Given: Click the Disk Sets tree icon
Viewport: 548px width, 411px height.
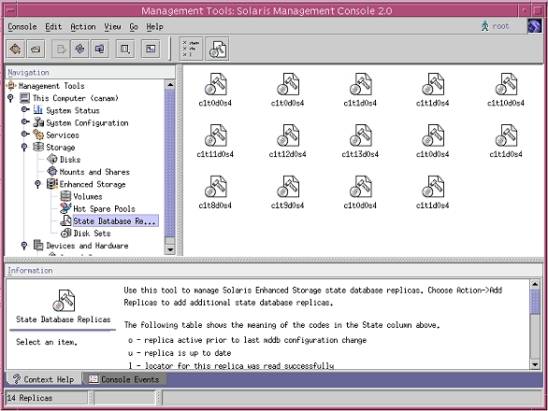Looking at the screenshot, I should pyautogui.click(x=66, y=233).
